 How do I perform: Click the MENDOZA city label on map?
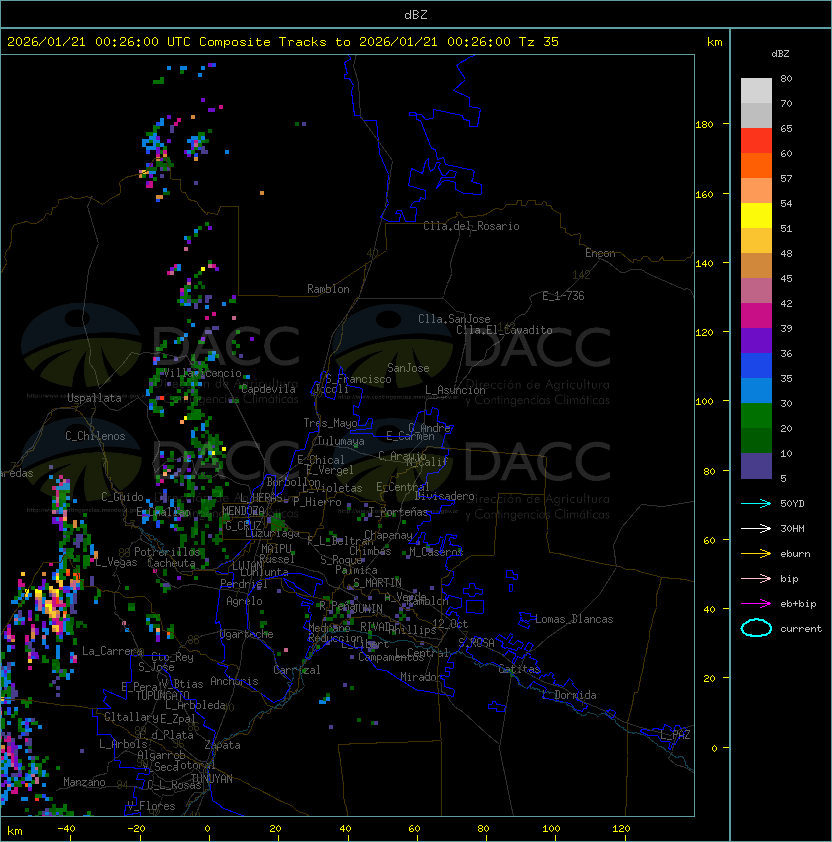pyautogui.click(x=244, y=511)
